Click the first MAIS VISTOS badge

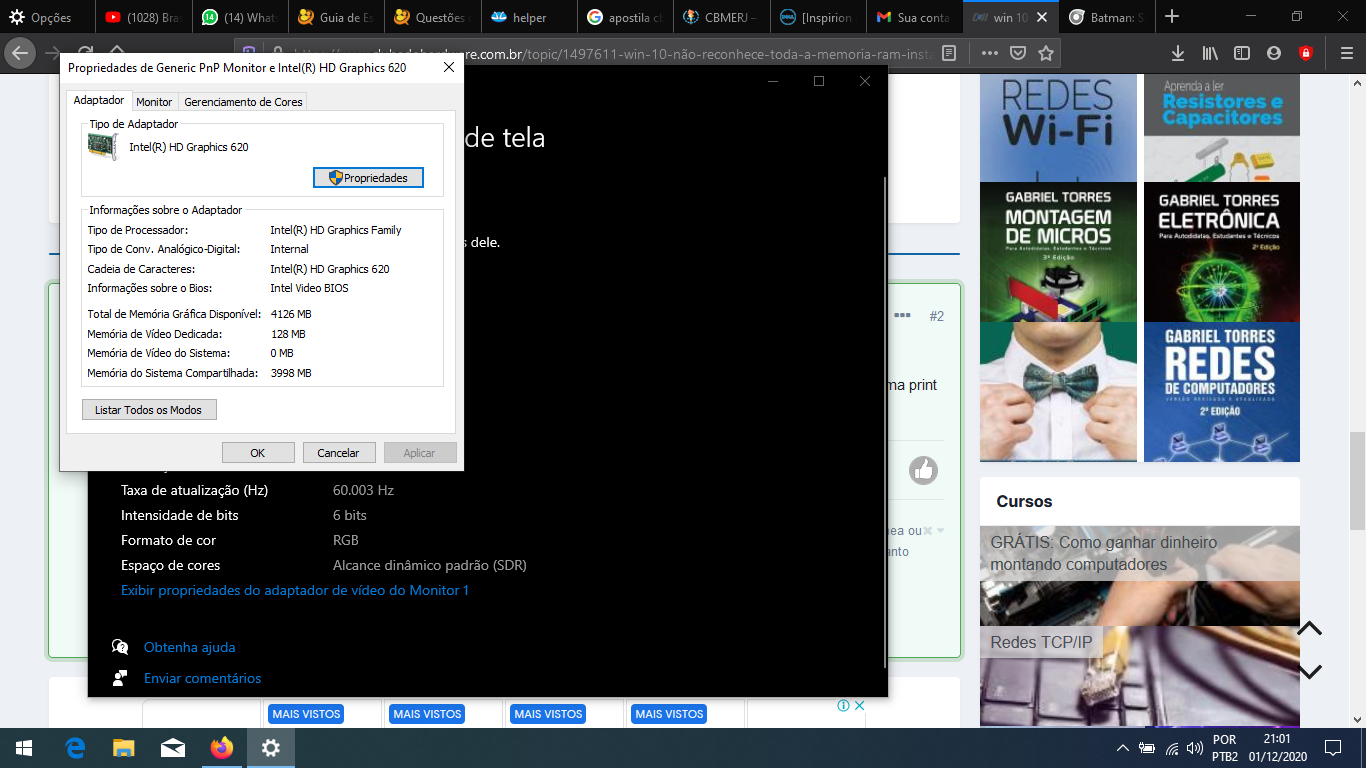point(306,714)
